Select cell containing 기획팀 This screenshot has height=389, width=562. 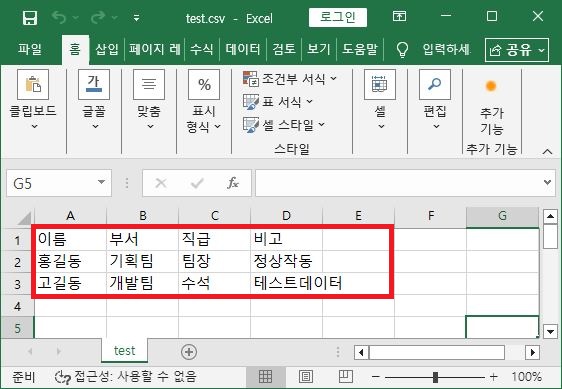pos(142,261)
